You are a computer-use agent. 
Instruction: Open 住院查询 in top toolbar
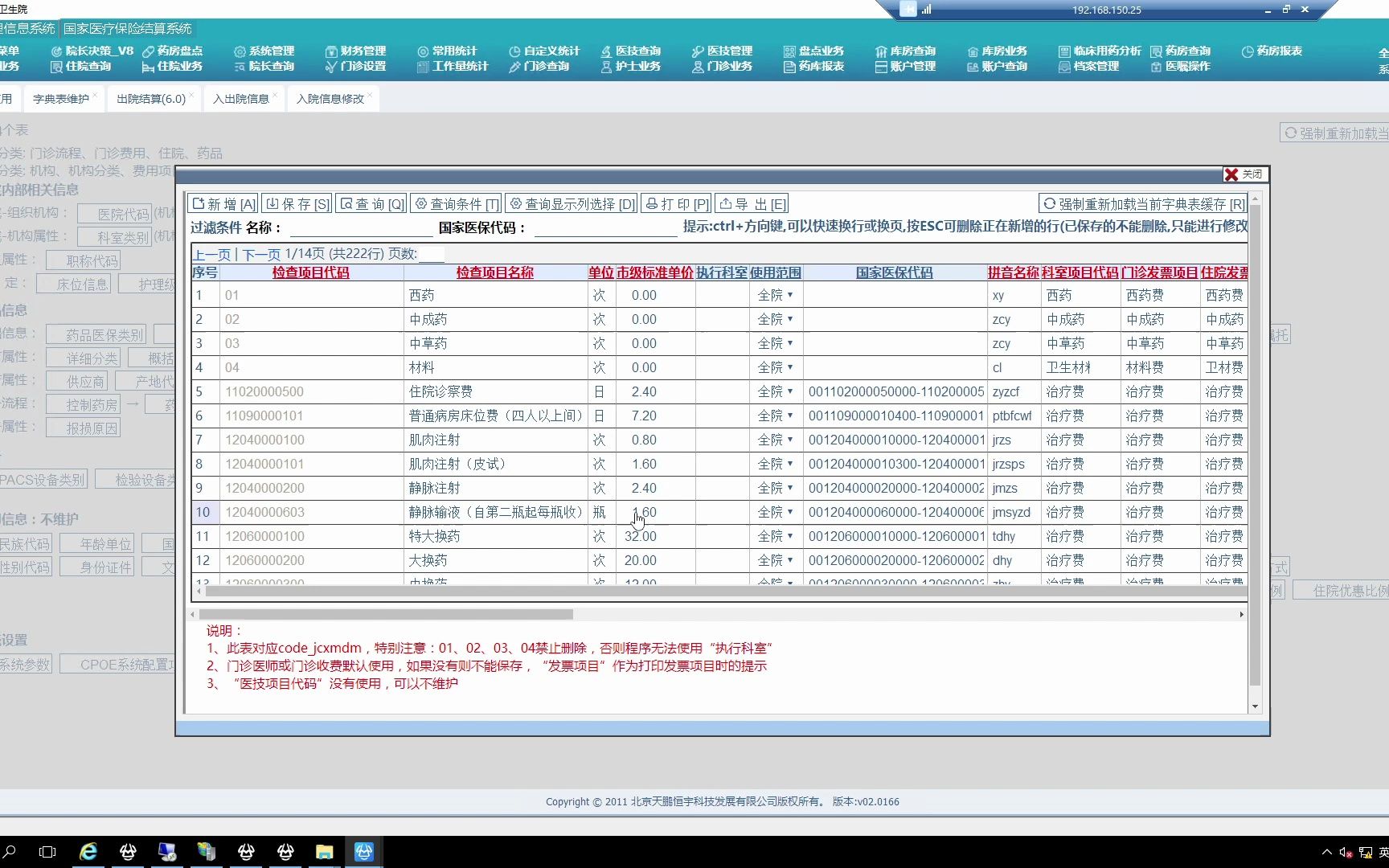(x=81, y=66)
